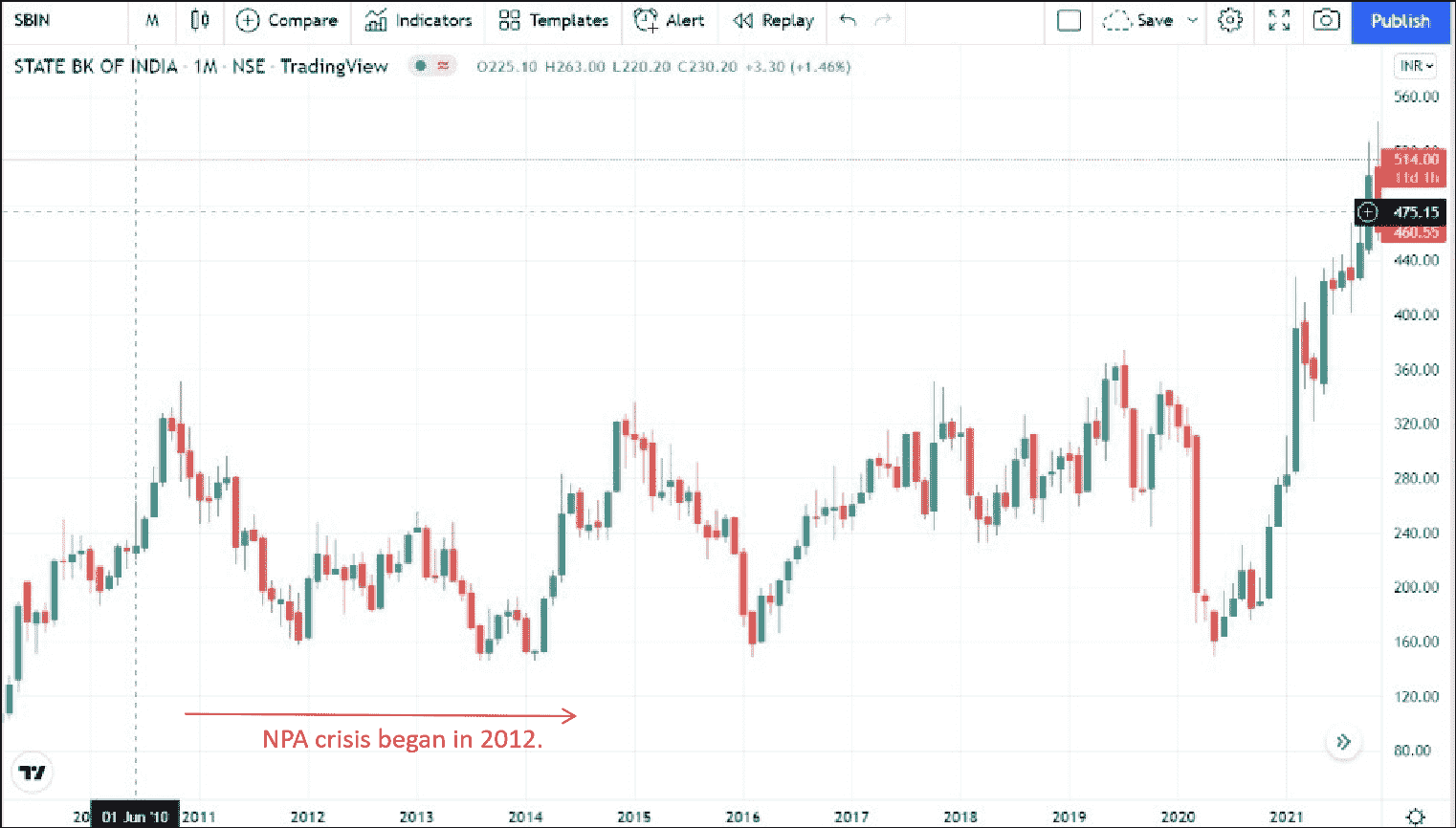Image resolution: width=1456 pixels, height=828 pixels.
Task: Enter fullscreen mode
Action: 1279,20
